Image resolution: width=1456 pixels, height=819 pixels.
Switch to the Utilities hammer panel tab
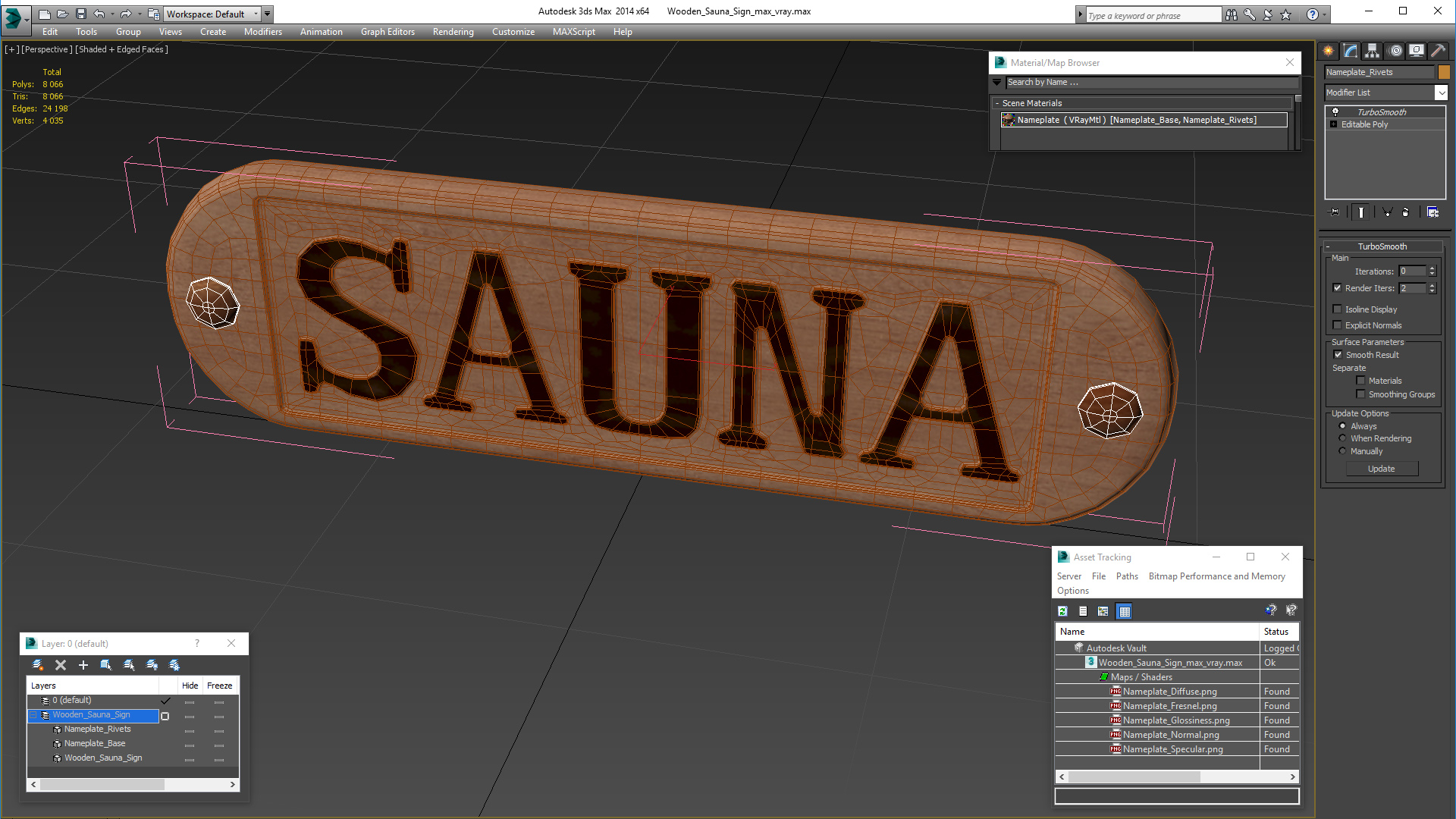click(1438, 51)
